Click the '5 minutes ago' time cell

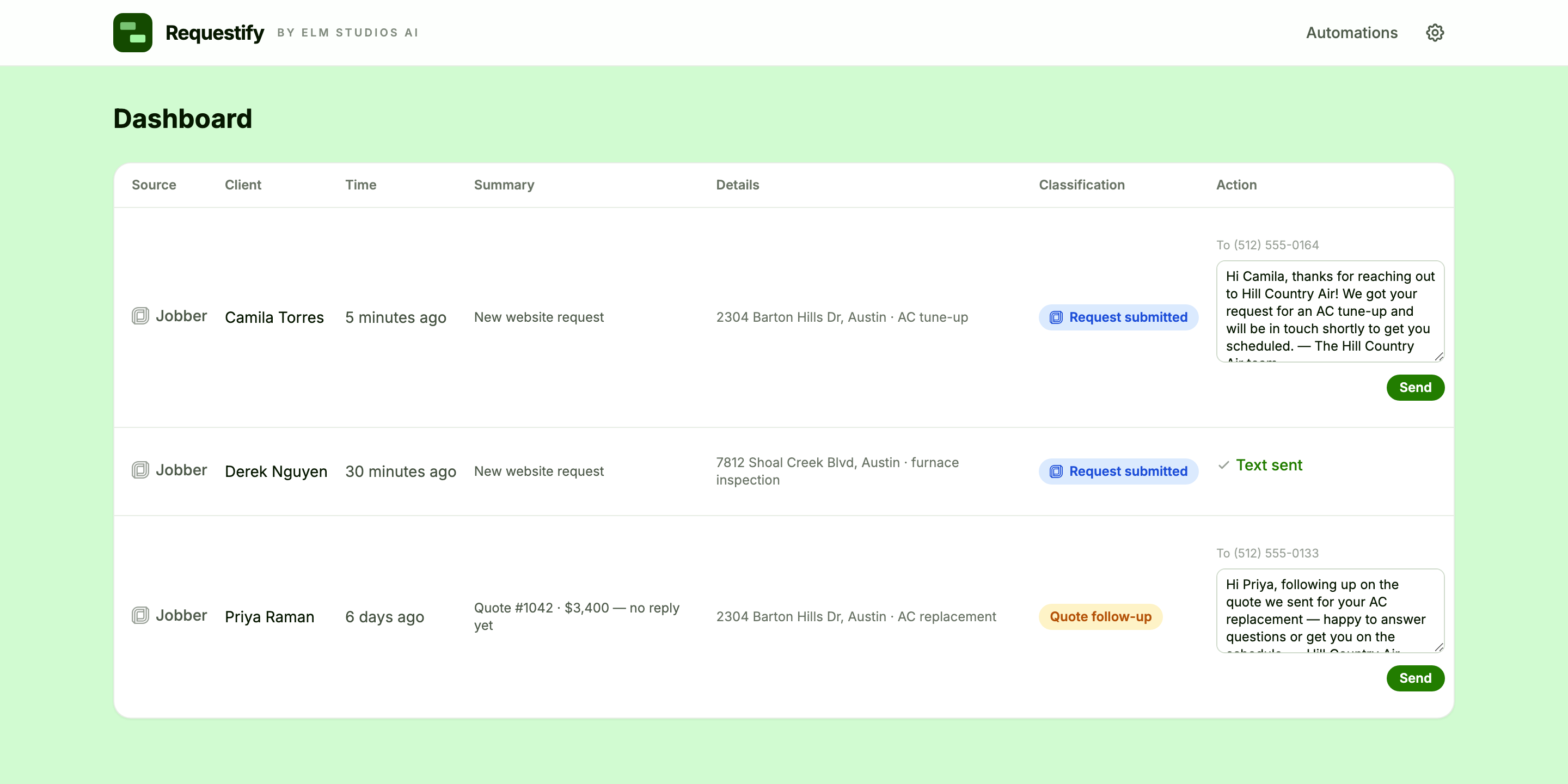click(396, 317)
